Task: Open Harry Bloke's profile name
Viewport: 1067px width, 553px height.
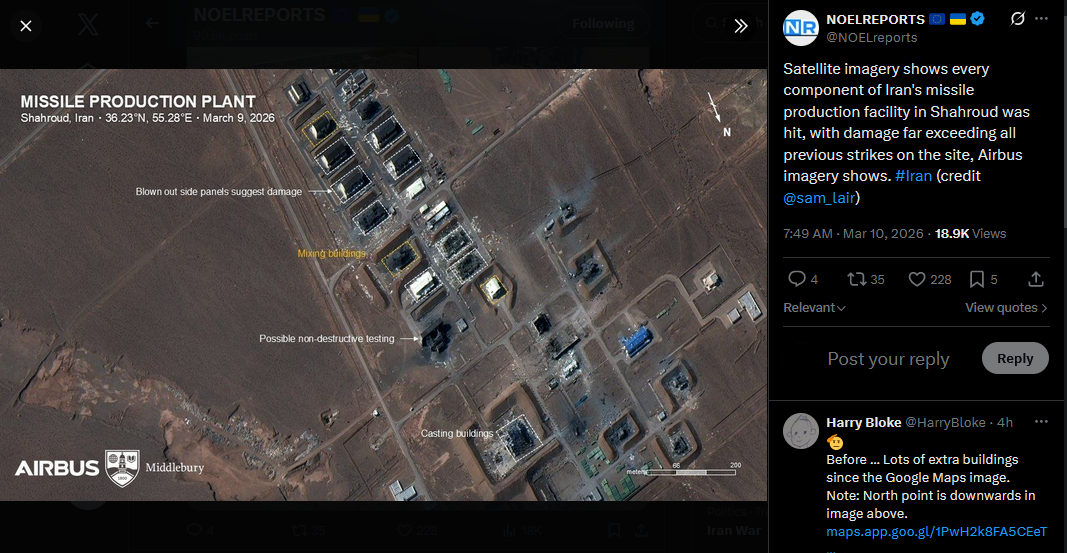Action: [864, 422]
